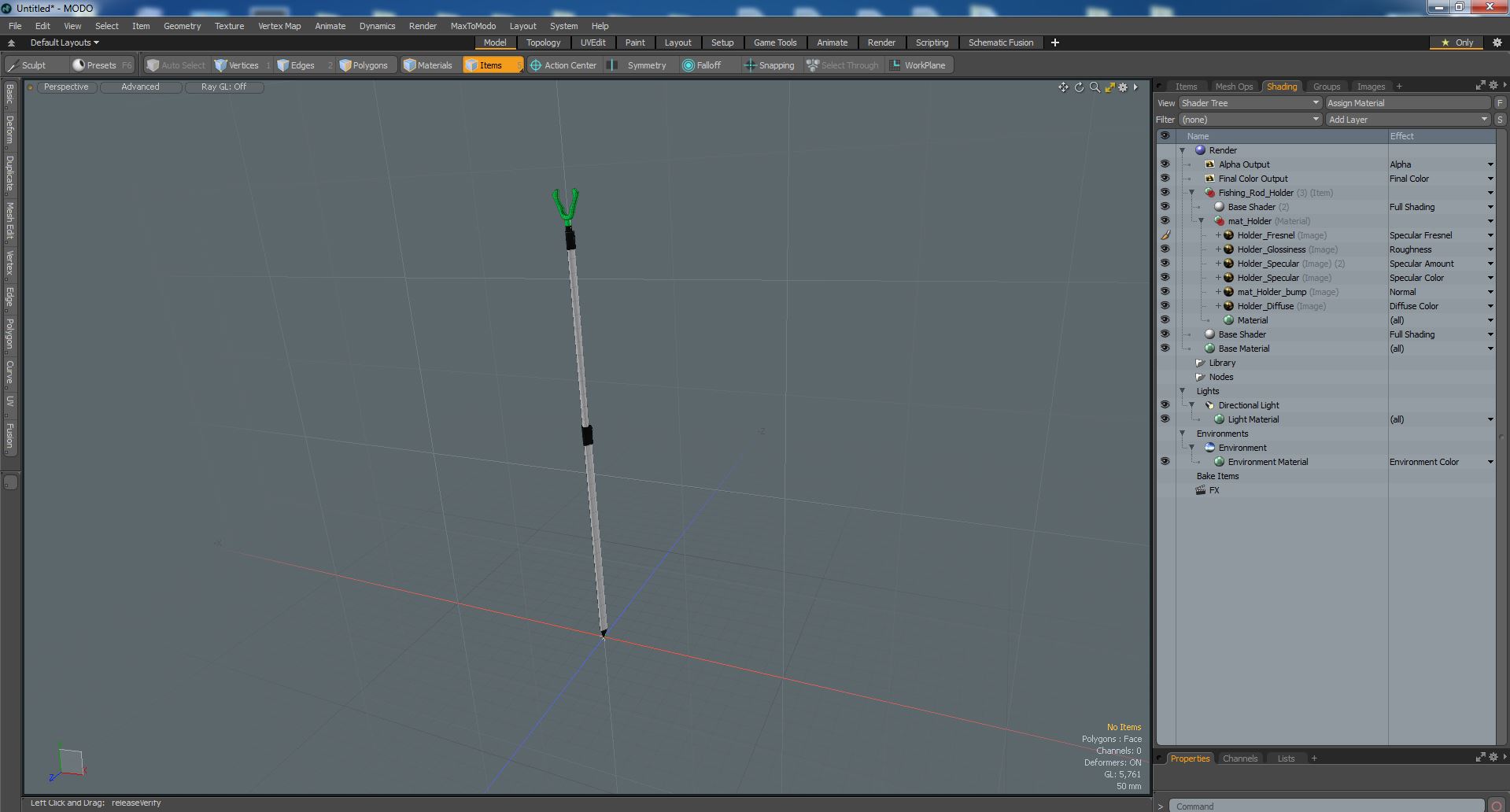The width and height of the screenshot is (1510, 812).
Task: Open the Diffuse Color effect dropdown
Action: click(1490, 306)
